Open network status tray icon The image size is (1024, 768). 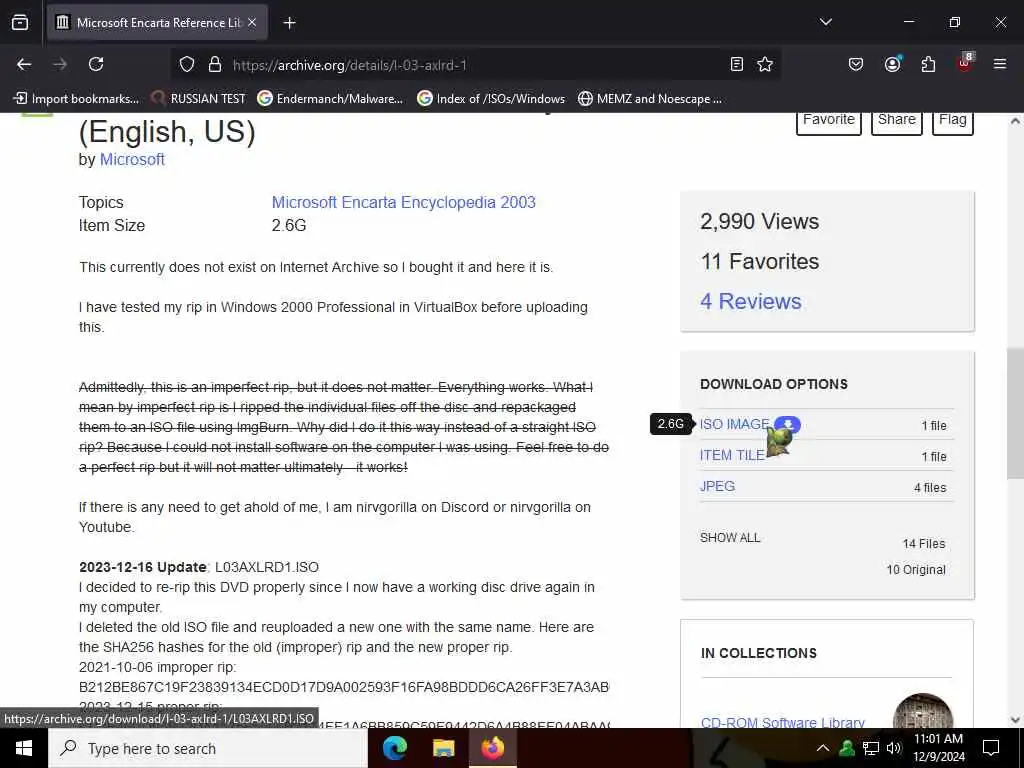point(871,748)
